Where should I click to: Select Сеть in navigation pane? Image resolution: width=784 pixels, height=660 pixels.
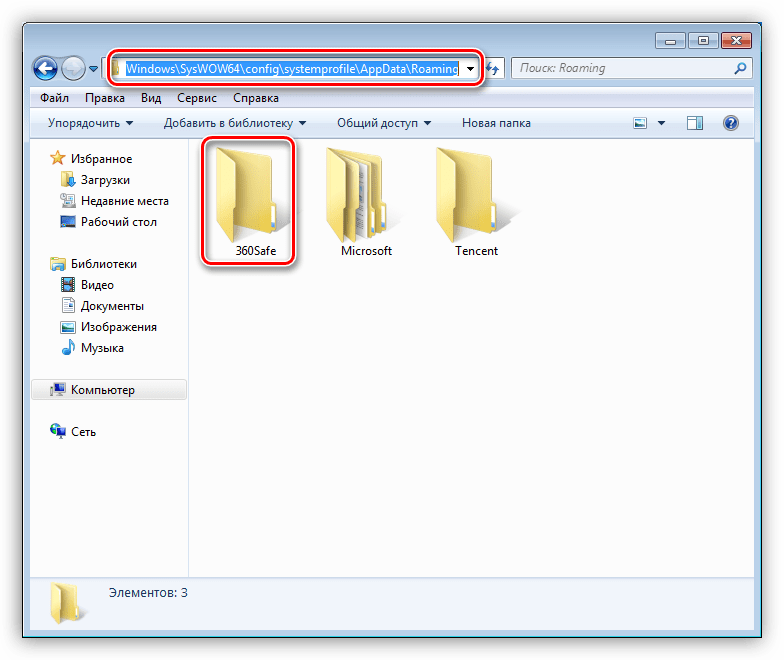pyautogui.click(x=83, y=432)
